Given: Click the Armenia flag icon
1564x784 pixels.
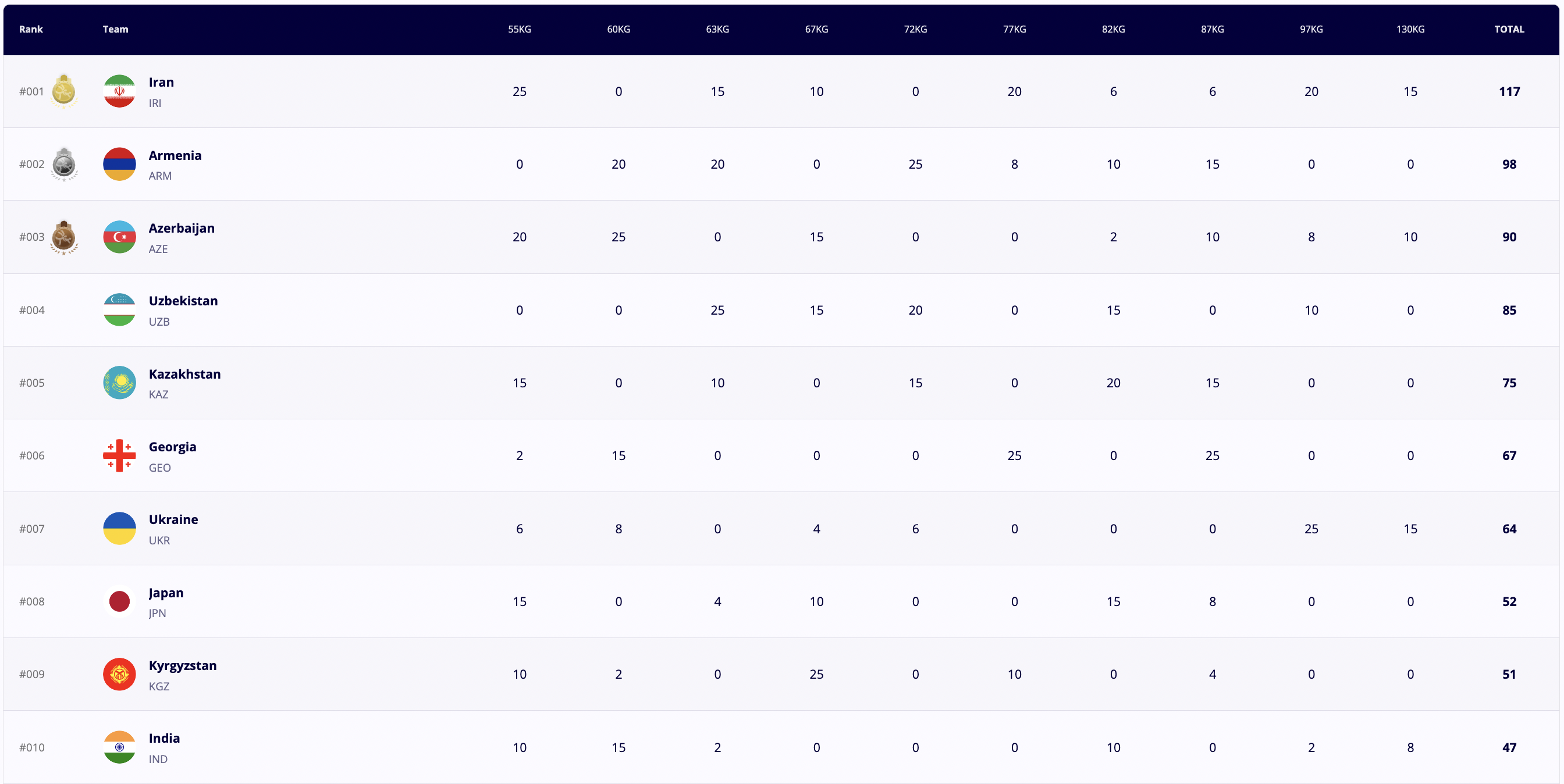Looking at the screenshot, I should pos(119,164).
